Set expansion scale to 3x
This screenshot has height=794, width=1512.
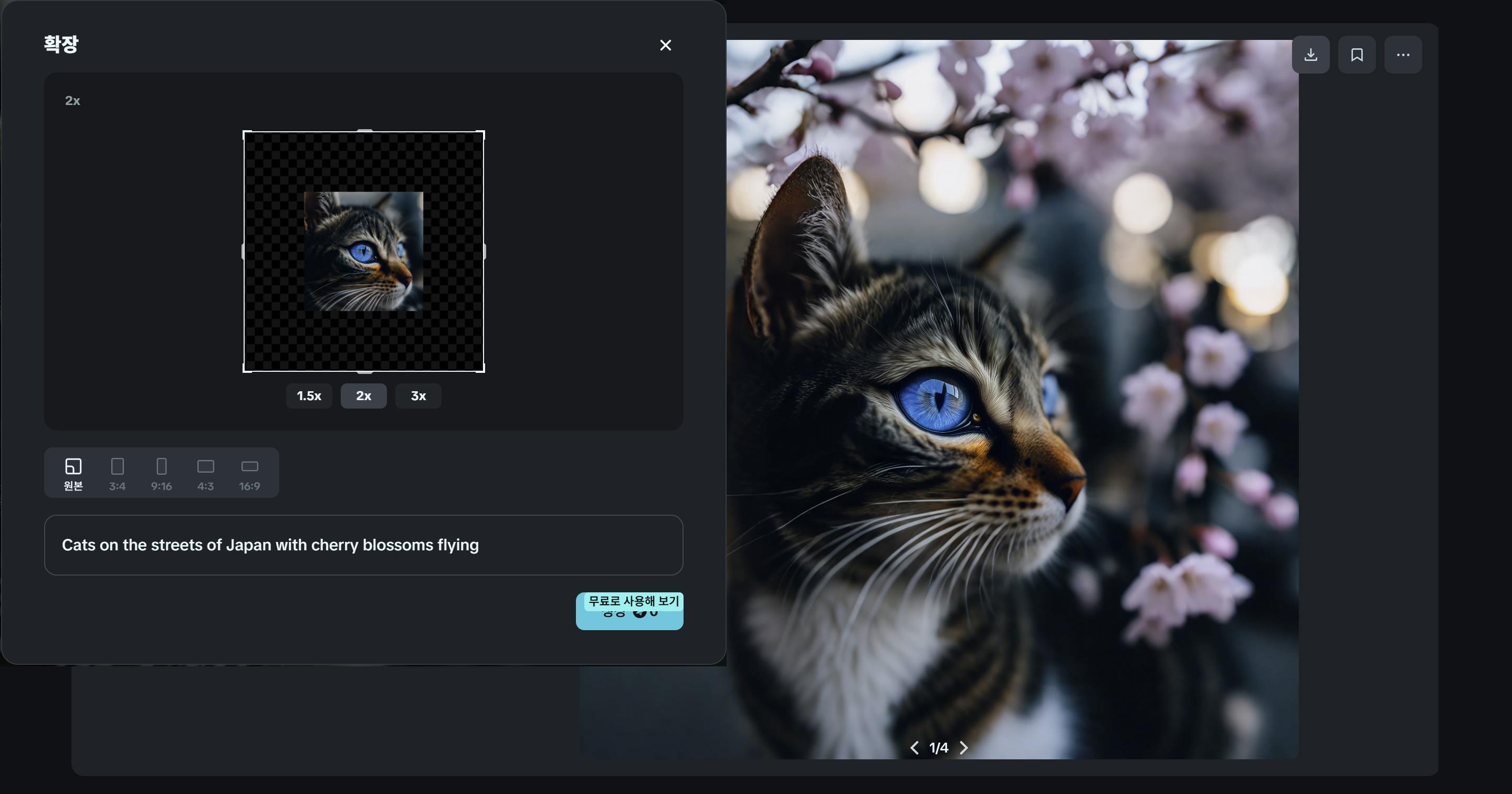click(x=418, y=396)
